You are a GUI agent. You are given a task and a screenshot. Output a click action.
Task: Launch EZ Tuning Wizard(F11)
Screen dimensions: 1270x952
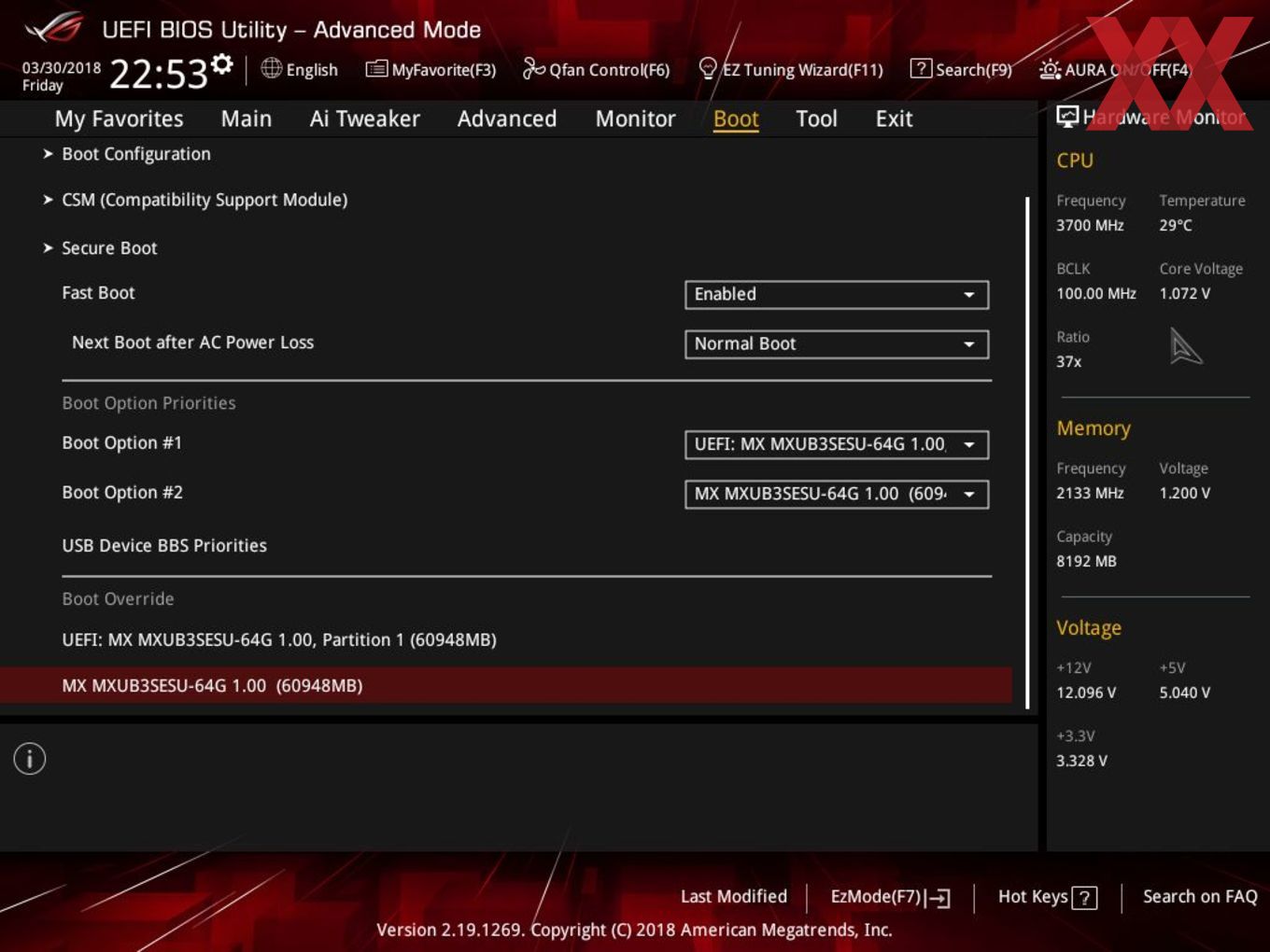click(790, 69)
